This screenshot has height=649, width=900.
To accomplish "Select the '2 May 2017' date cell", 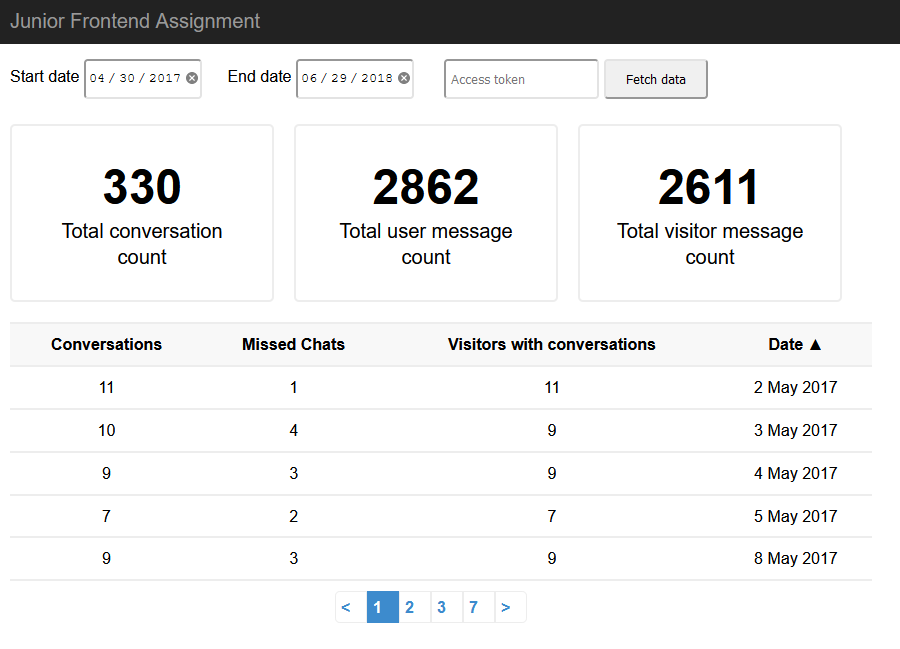I will point(796,387).
